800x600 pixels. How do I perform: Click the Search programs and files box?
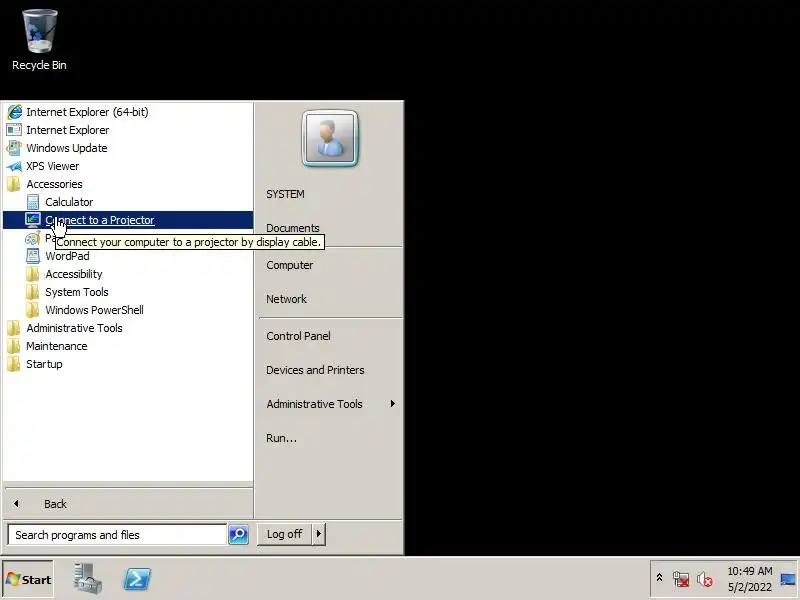[x=117, y=535]
